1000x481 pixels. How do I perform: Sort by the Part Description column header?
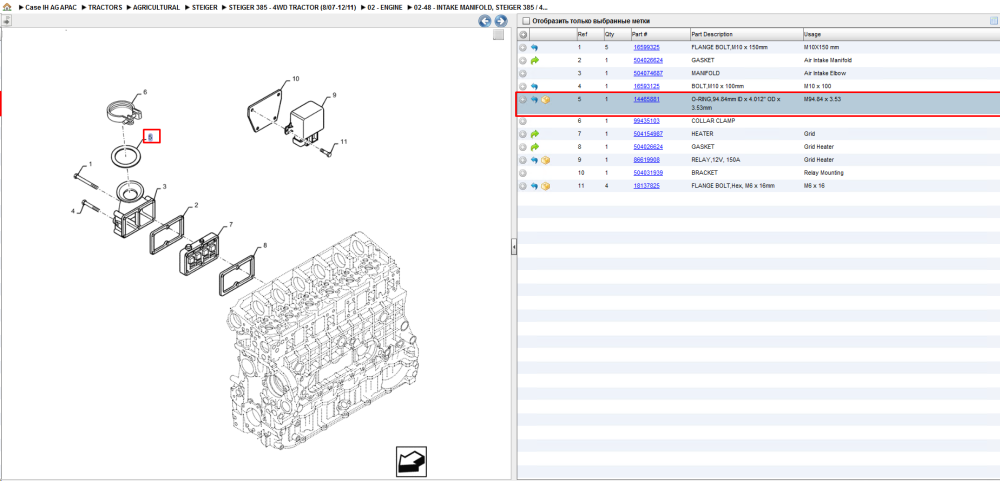coord(746,34)
